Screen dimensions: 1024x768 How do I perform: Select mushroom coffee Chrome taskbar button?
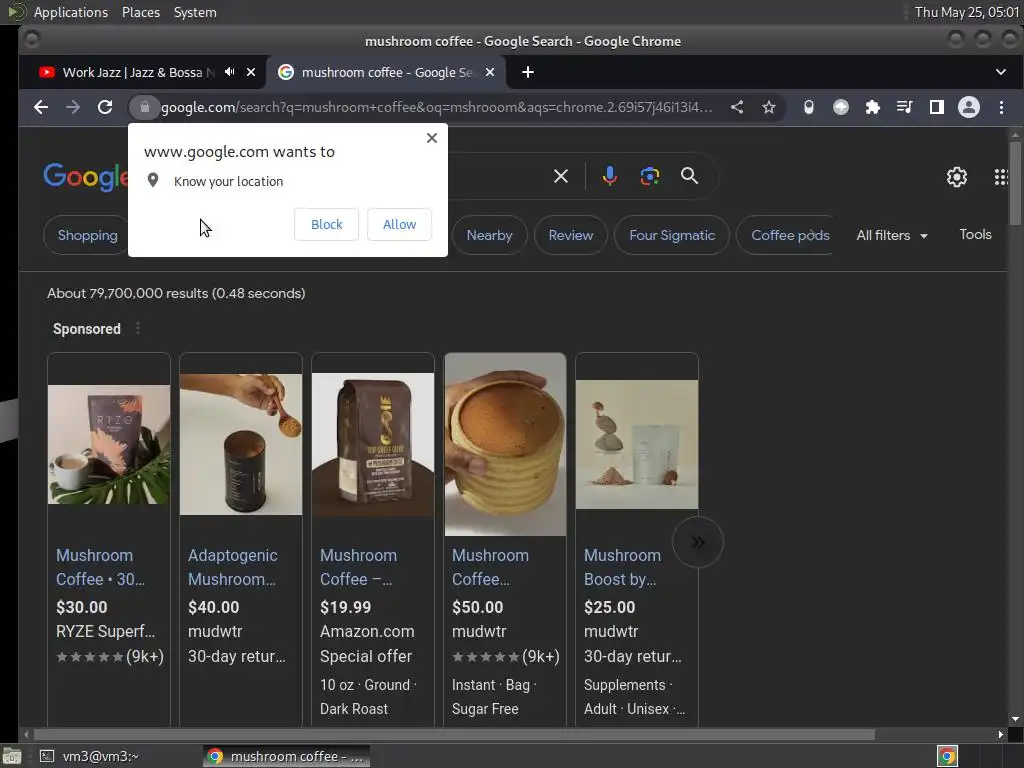287,756
